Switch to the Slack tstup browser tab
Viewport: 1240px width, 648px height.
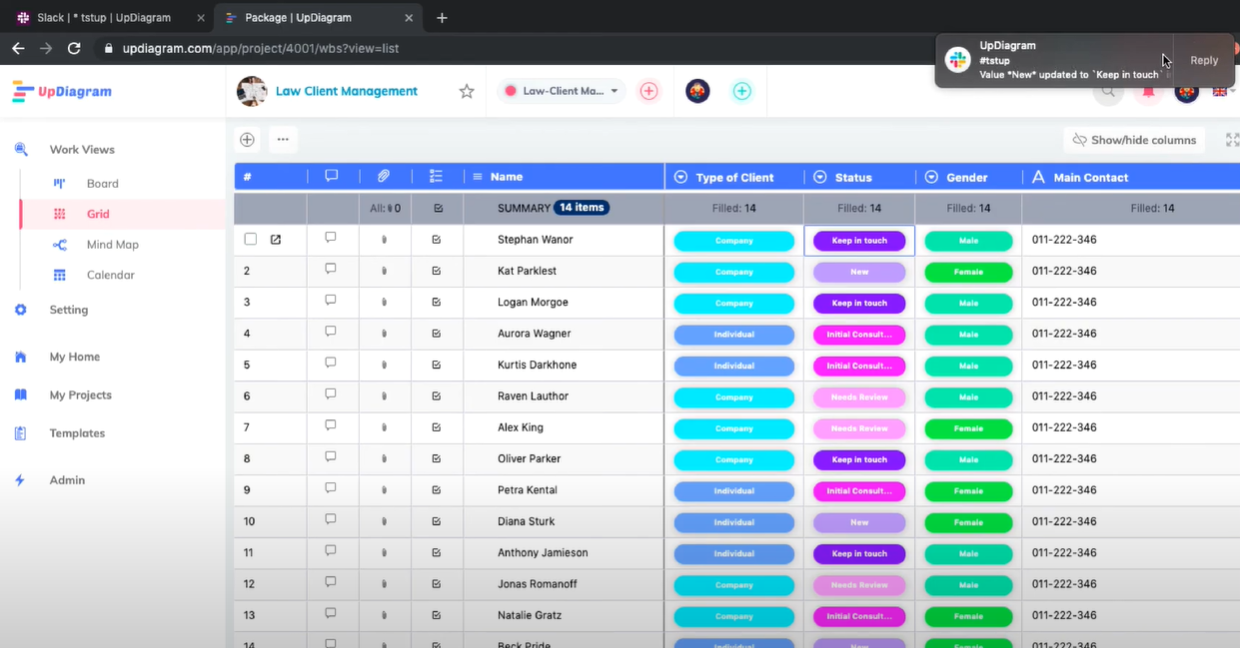click(x=104, y=18)
